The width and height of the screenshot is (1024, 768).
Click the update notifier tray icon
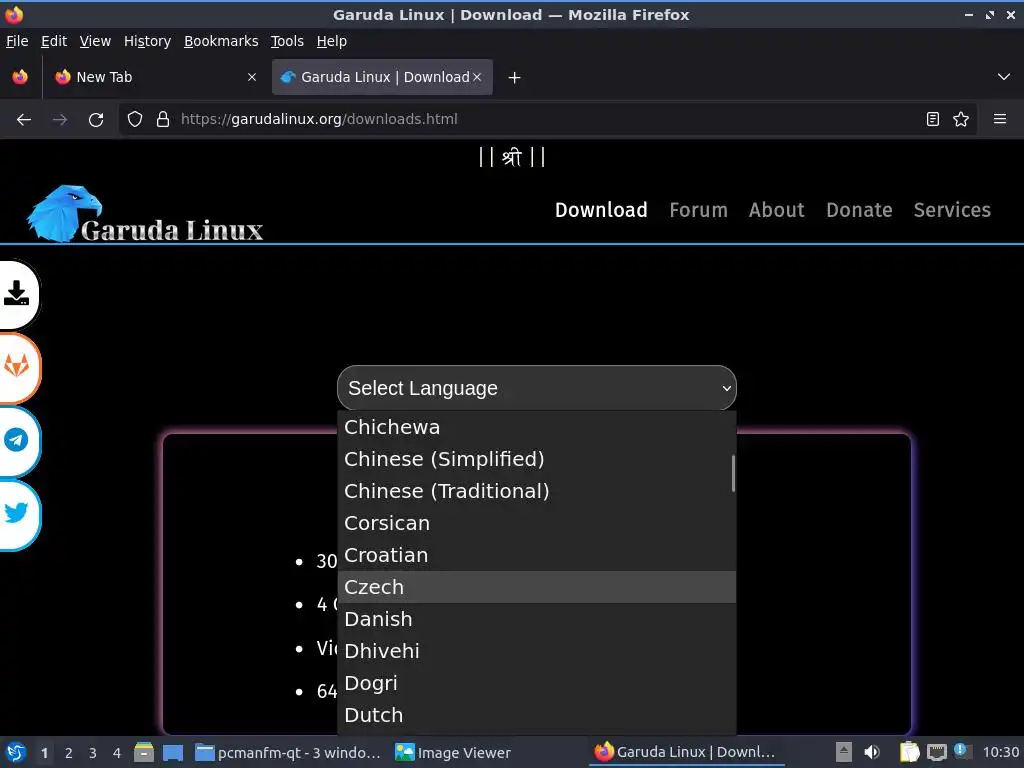[961, 751]
